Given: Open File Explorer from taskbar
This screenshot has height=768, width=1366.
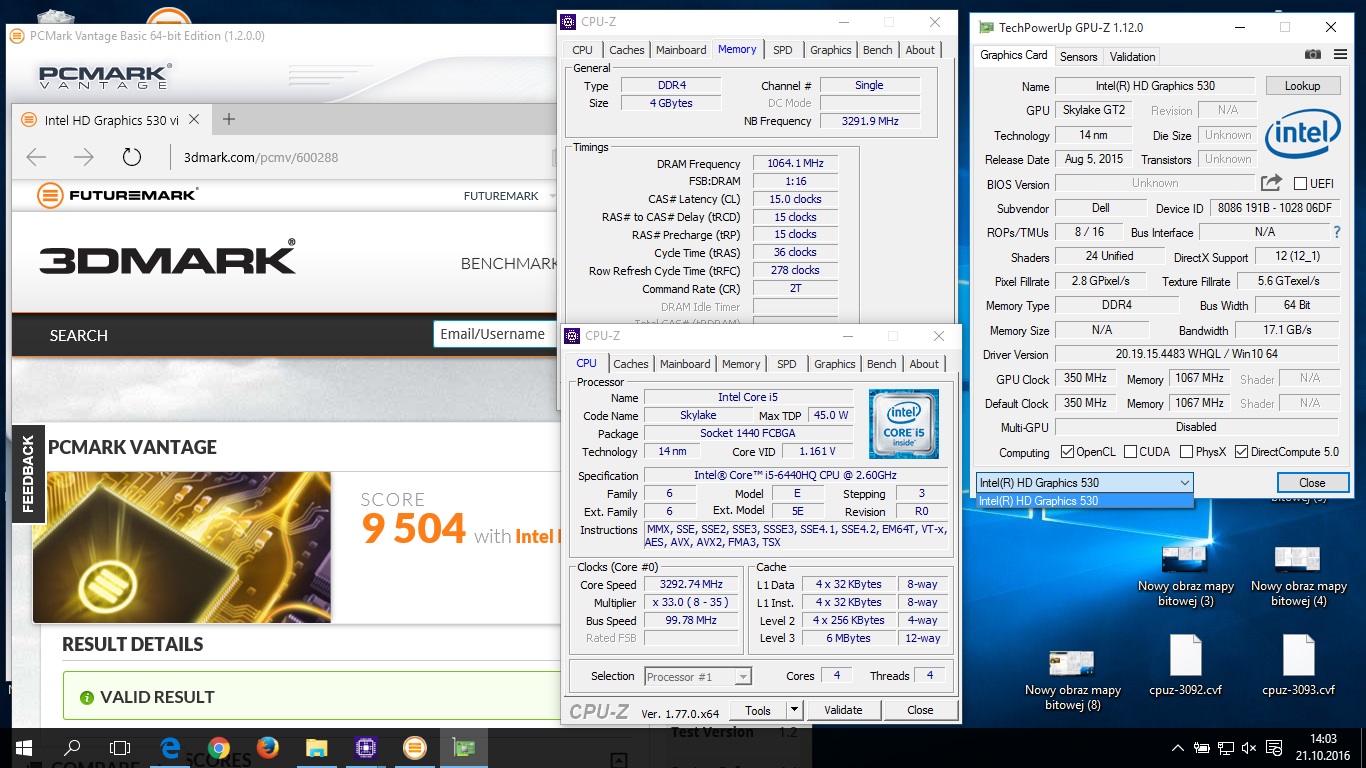Looking at the screenshot, I should tap(316, 747).
